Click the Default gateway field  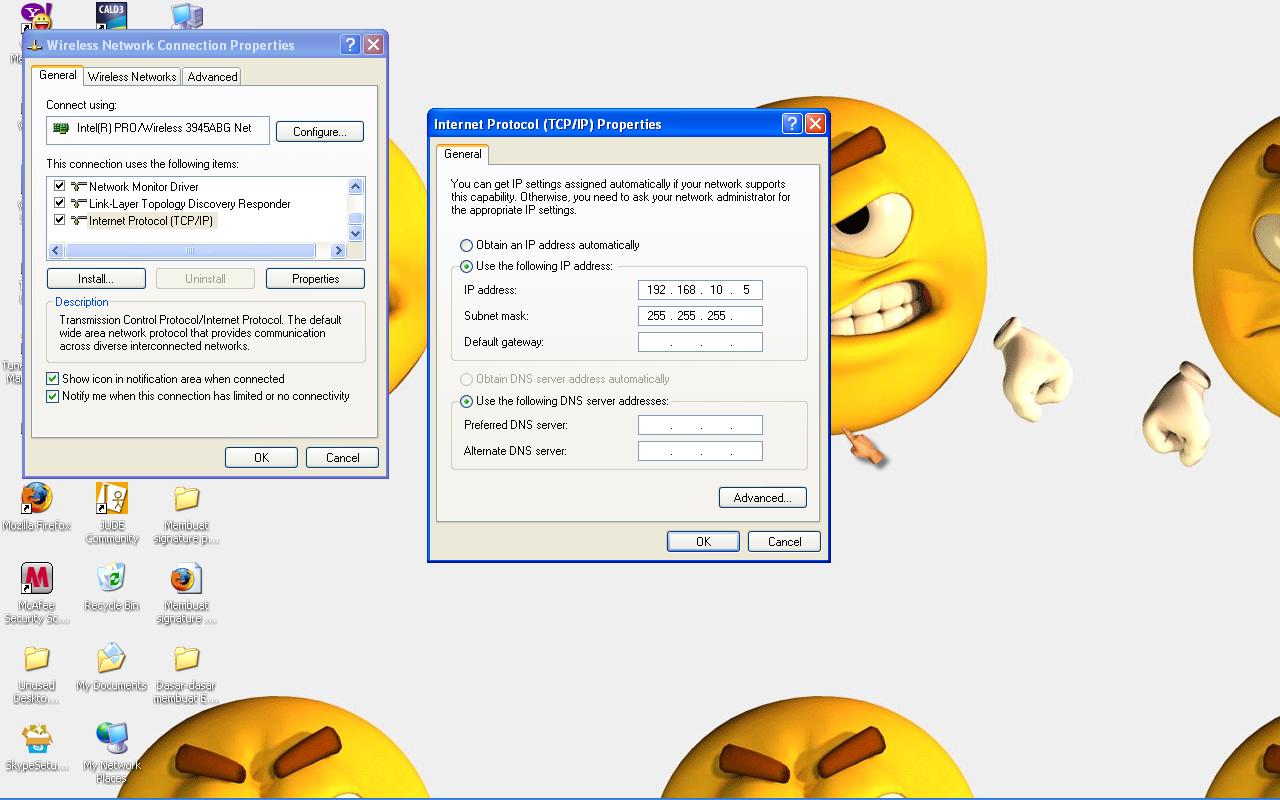click(x=700, y=342)
